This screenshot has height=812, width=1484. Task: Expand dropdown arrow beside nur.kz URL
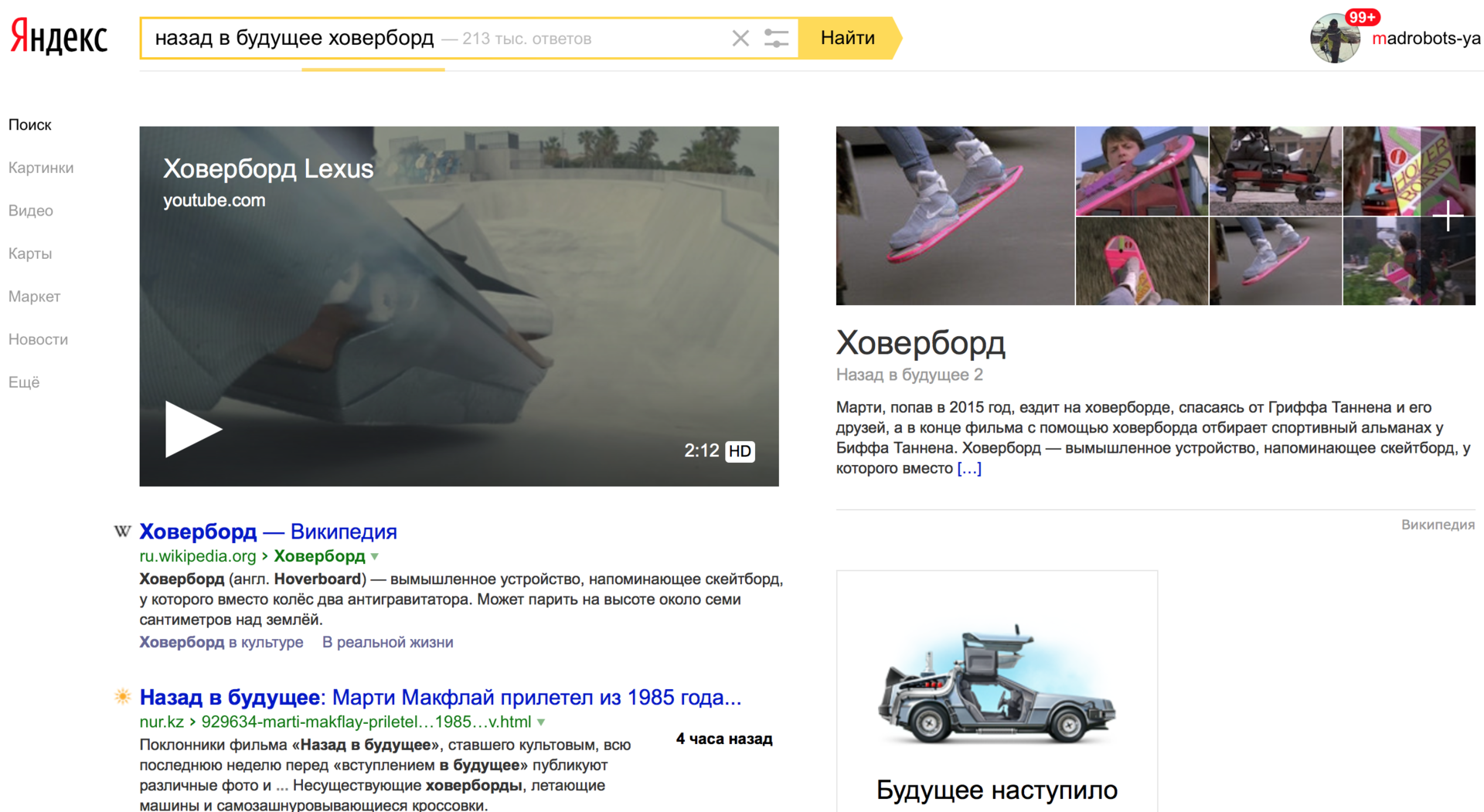pos(541,722)
